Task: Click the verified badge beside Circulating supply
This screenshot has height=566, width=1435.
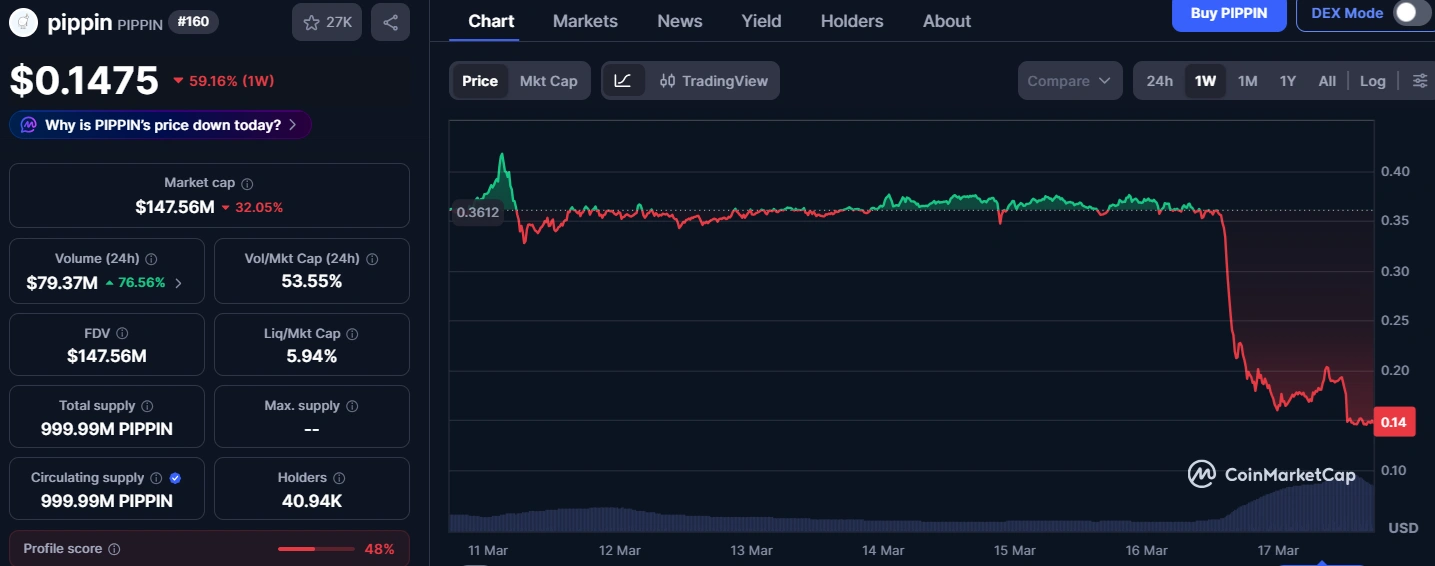Action: click(x=176, y=478)
